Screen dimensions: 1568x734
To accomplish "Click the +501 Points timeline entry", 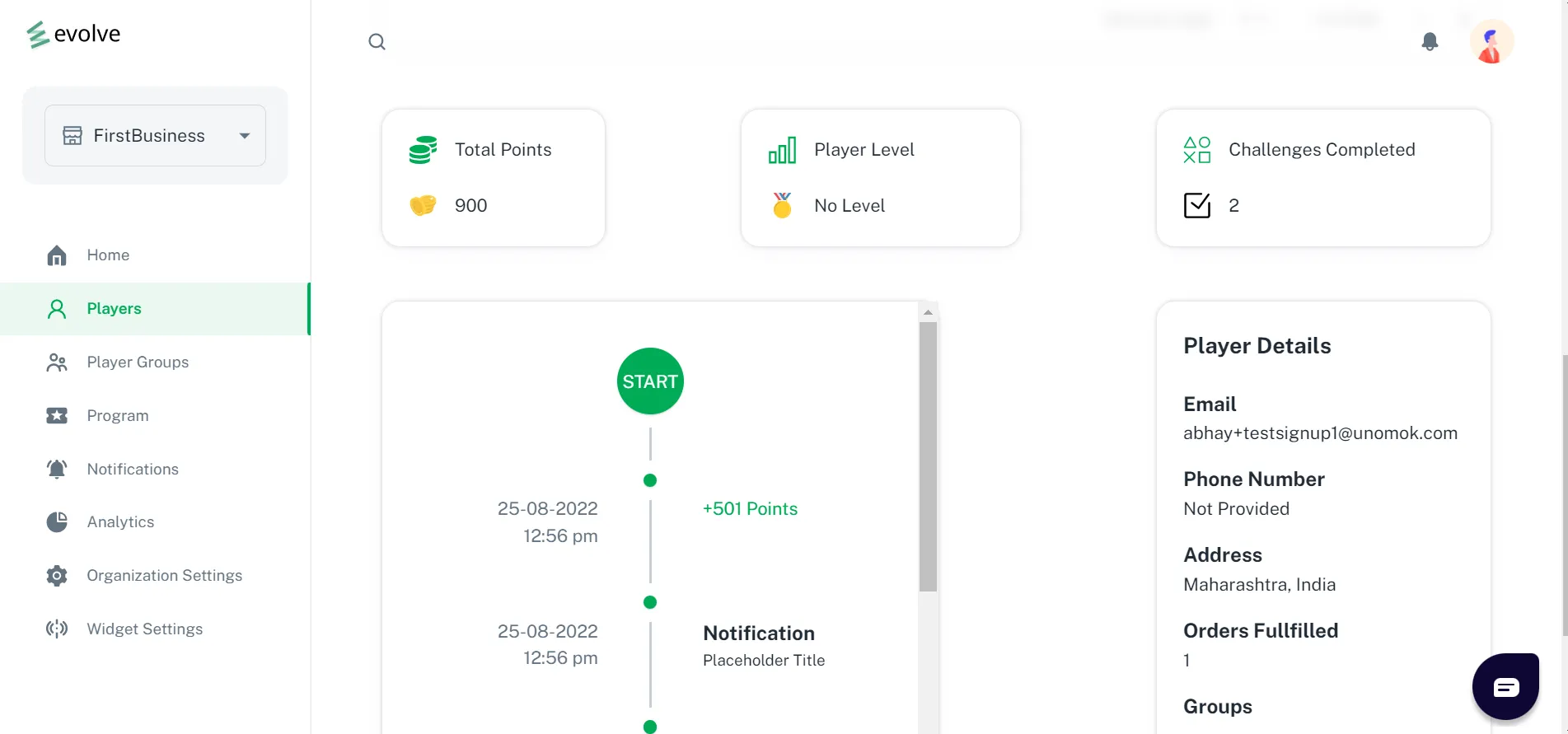I will point(750,509).
